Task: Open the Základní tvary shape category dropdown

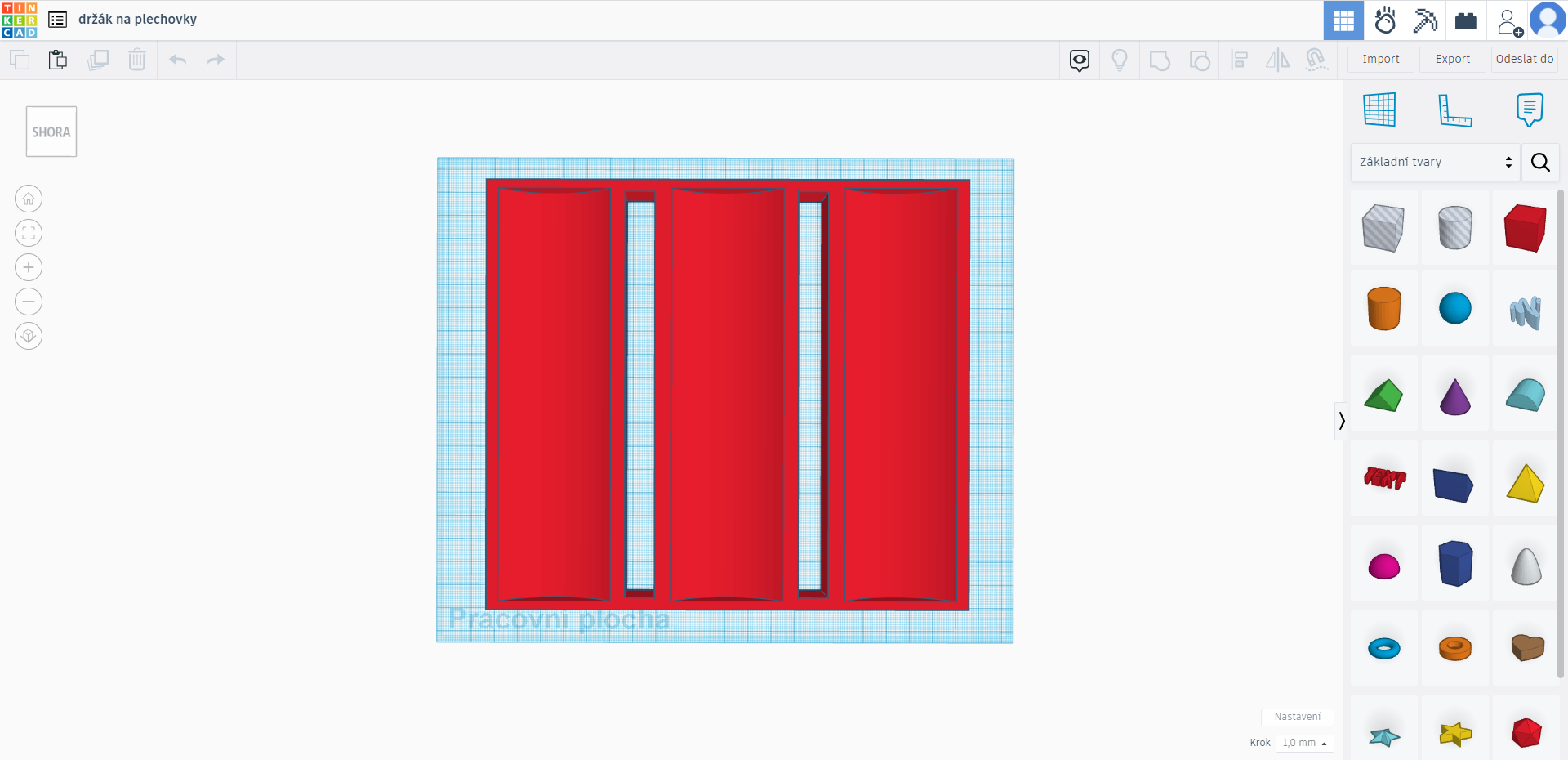Action: pyautogui.click(x=1435, y=162)
